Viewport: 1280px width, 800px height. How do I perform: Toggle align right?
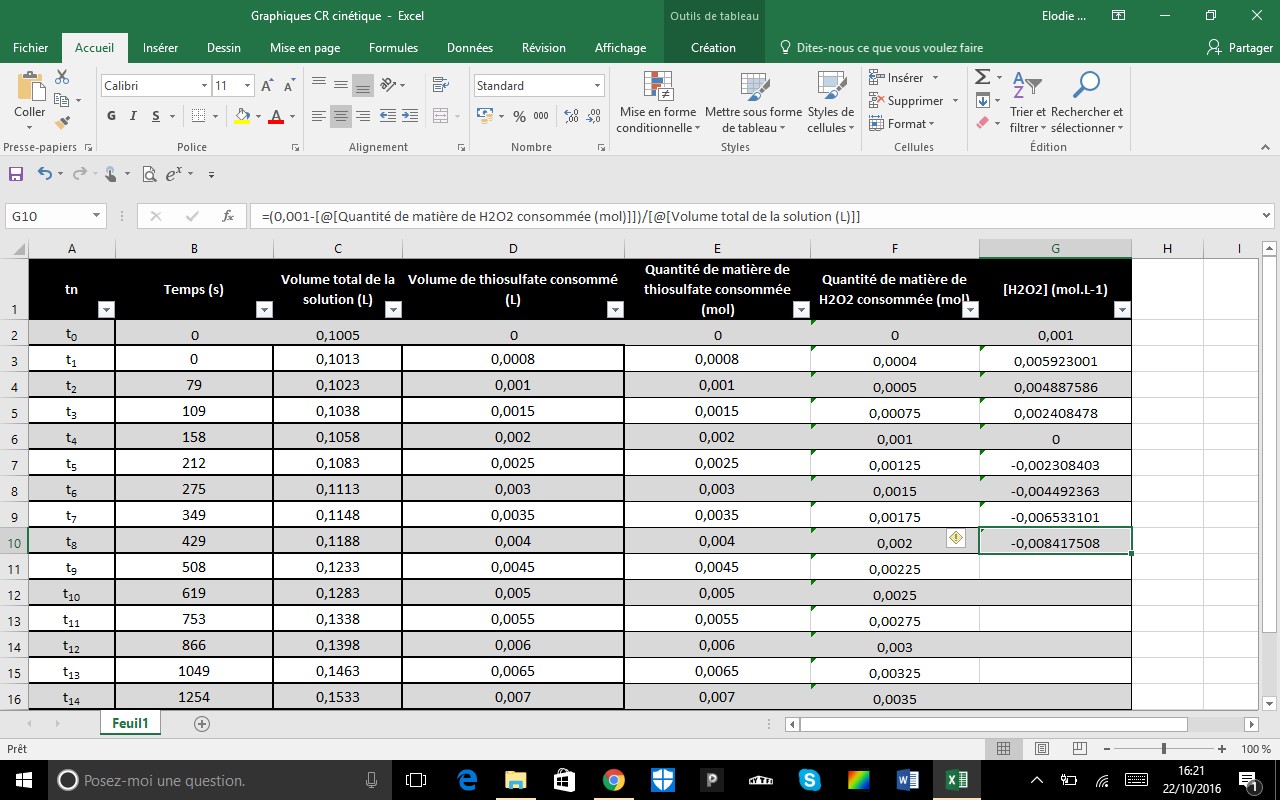click(x=363, y=116)
